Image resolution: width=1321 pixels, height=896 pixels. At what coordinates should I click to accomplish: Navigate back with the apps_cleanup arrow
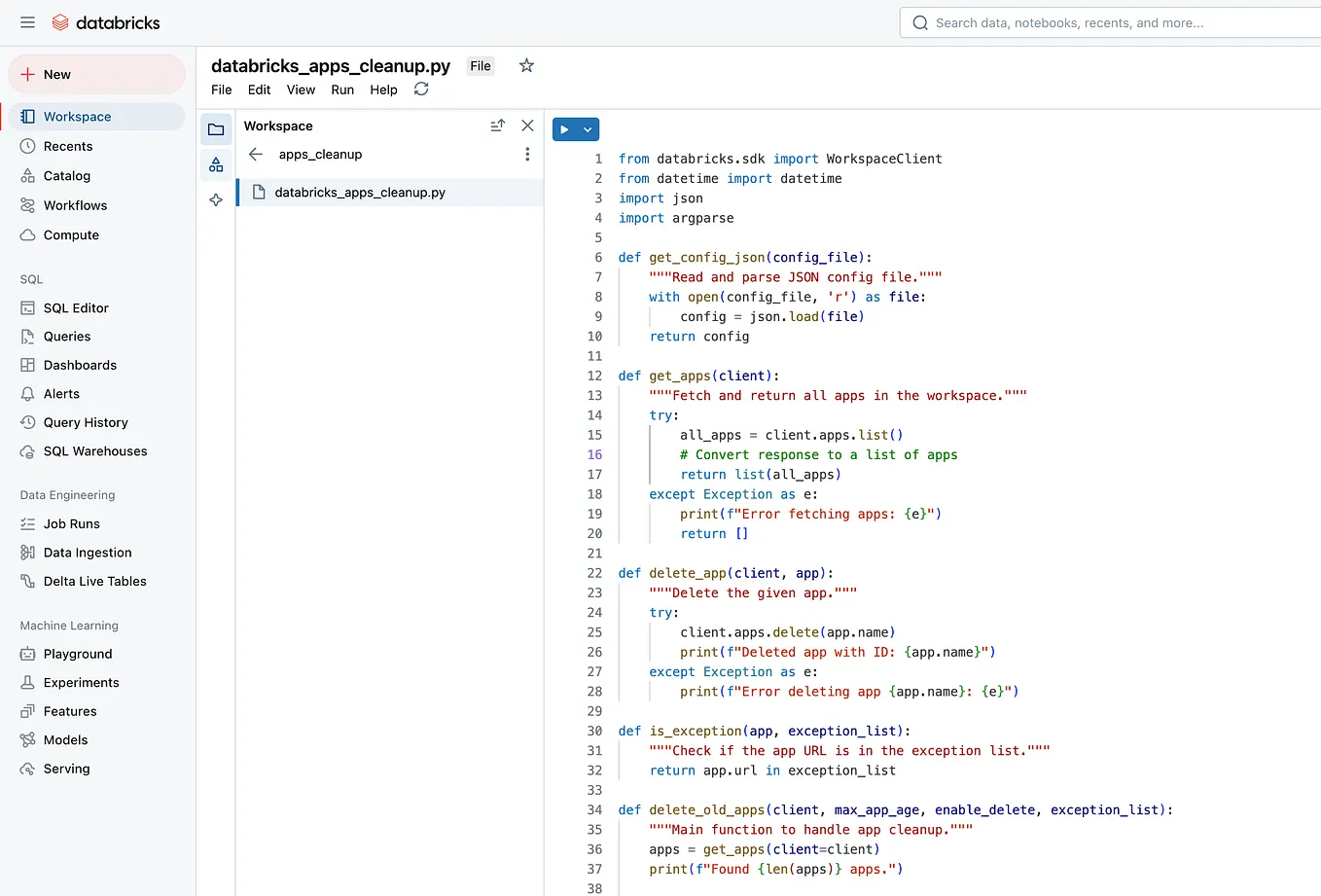[253, 154]
